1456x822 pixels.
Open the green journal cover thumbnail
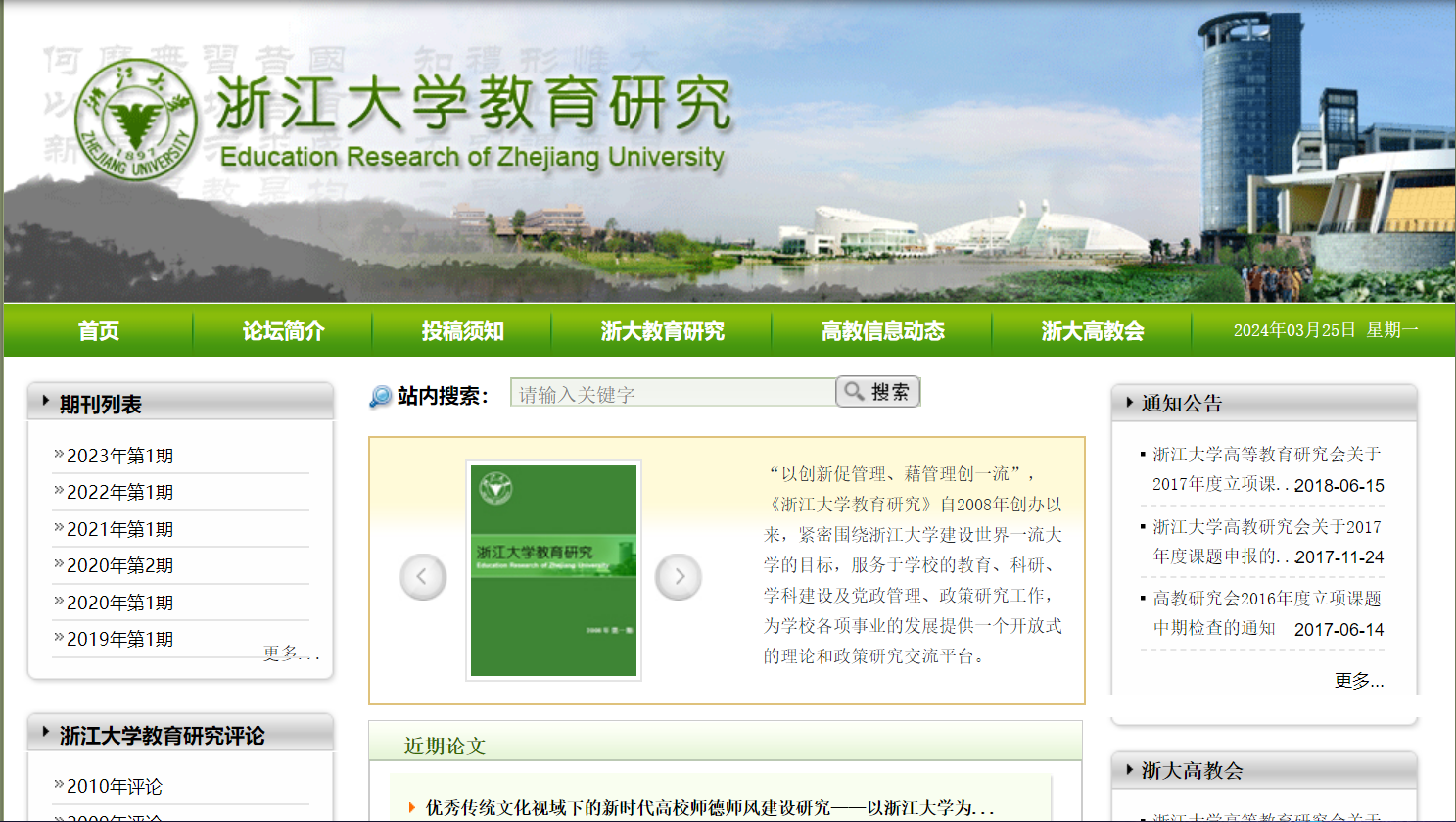coord(554,570)
